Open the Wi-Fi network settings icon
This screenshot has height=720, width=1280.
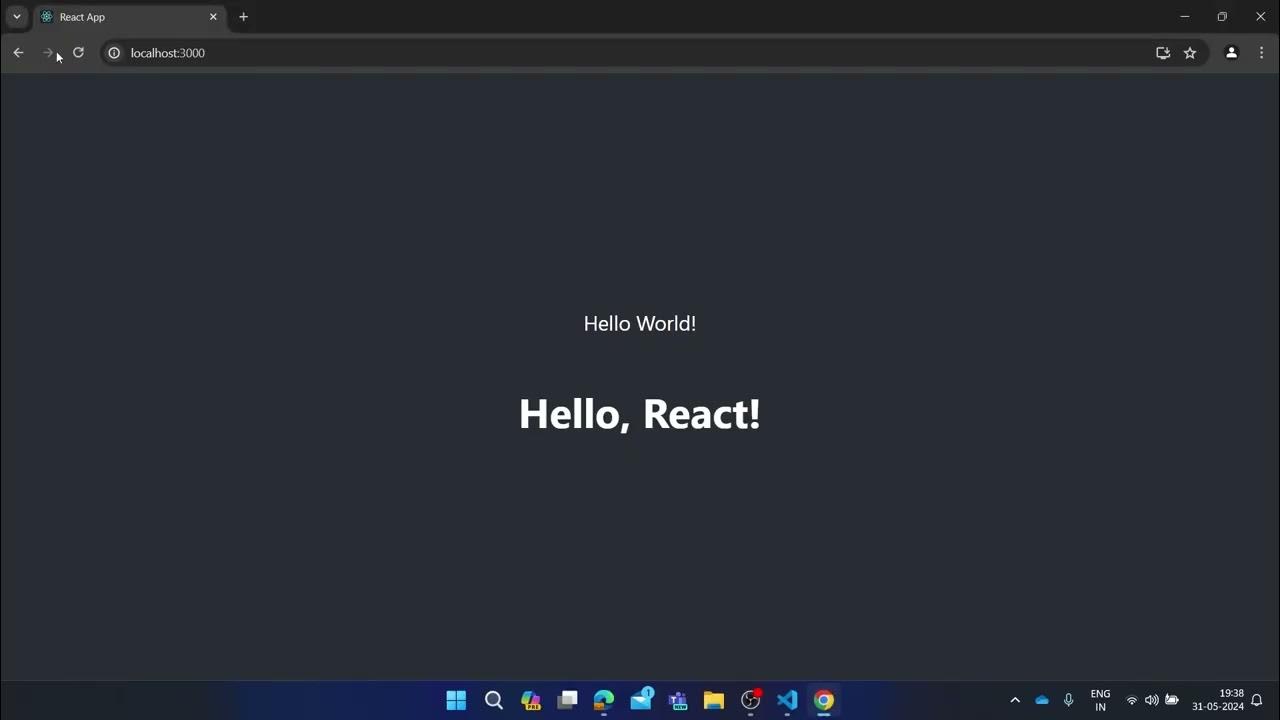(1132, 700)
